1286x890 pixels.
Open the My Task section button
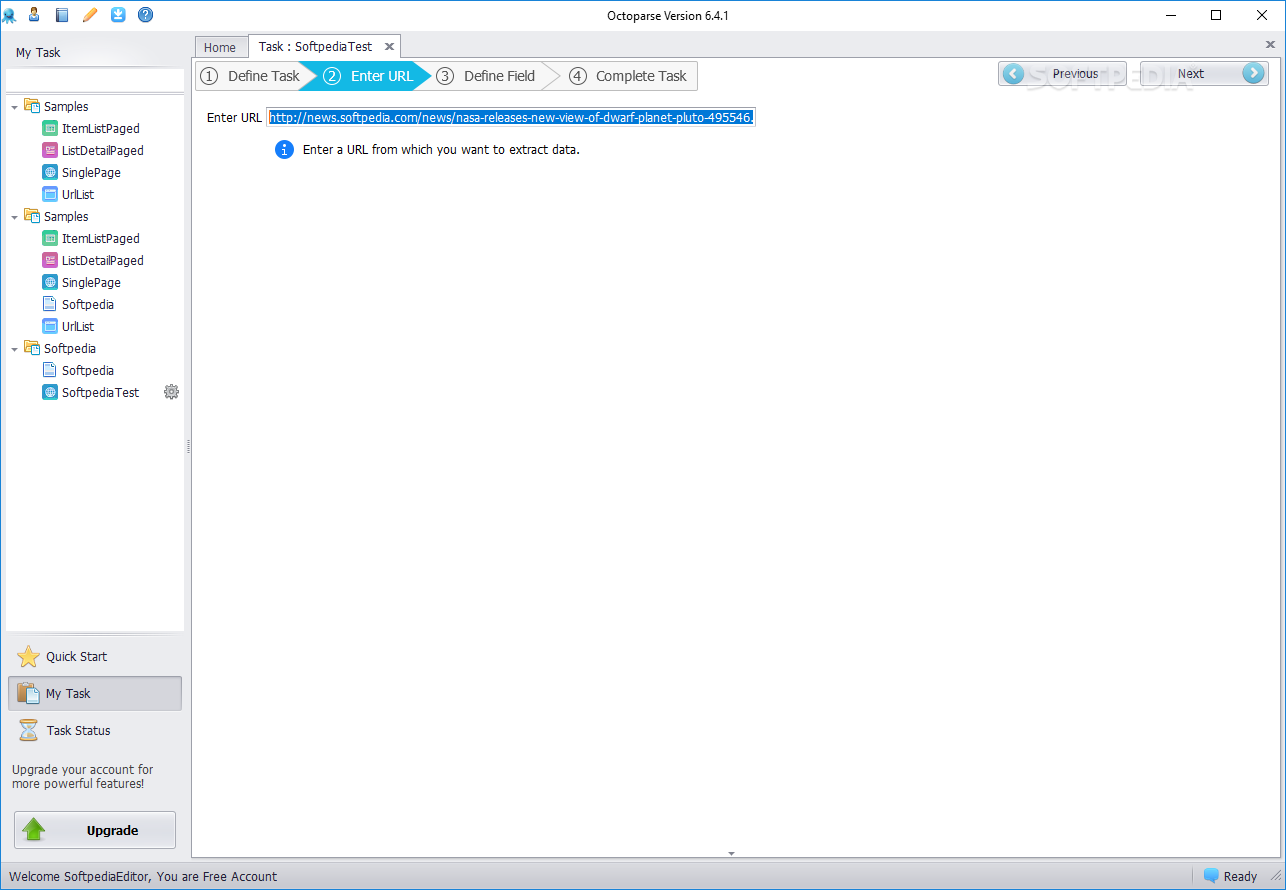(x=95, y=694)
